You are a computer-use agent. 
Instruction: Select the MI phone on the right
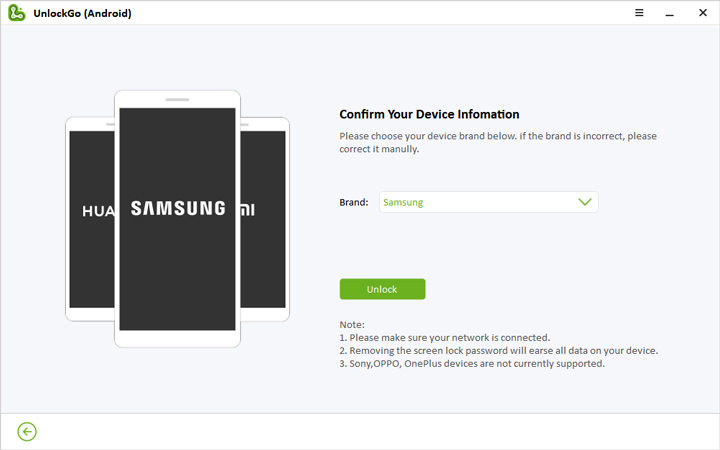tap(263, 218)
